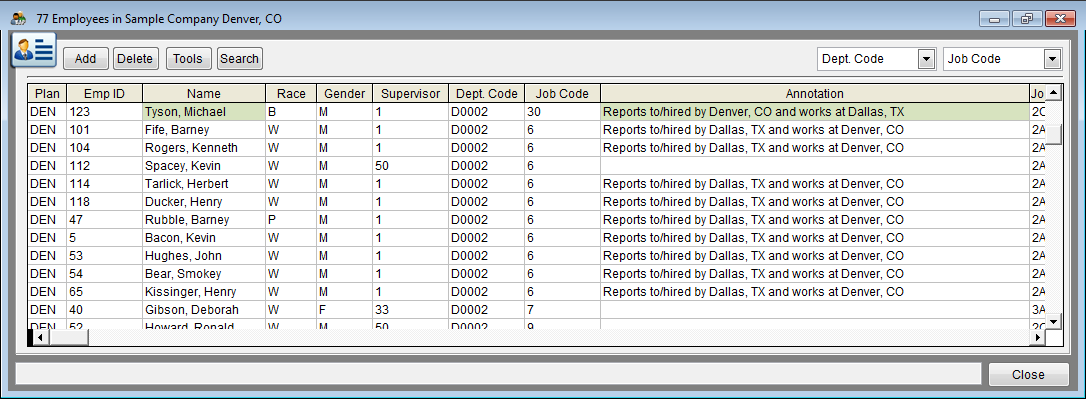
Task: Click empty annotation cell in Spacey row
Action: 814,166
